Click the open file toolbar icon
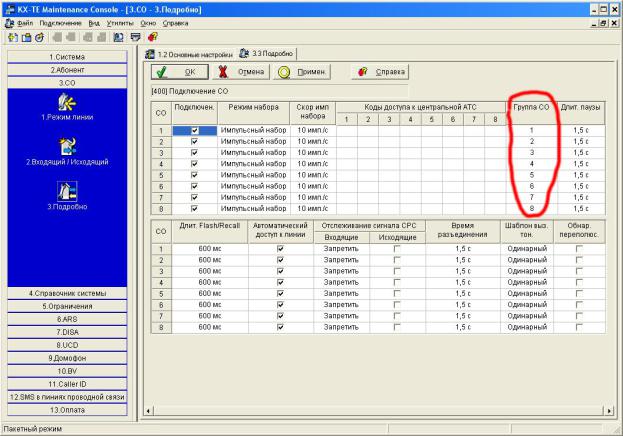Viewport: 623px width, 436px height. pos(26,37)
